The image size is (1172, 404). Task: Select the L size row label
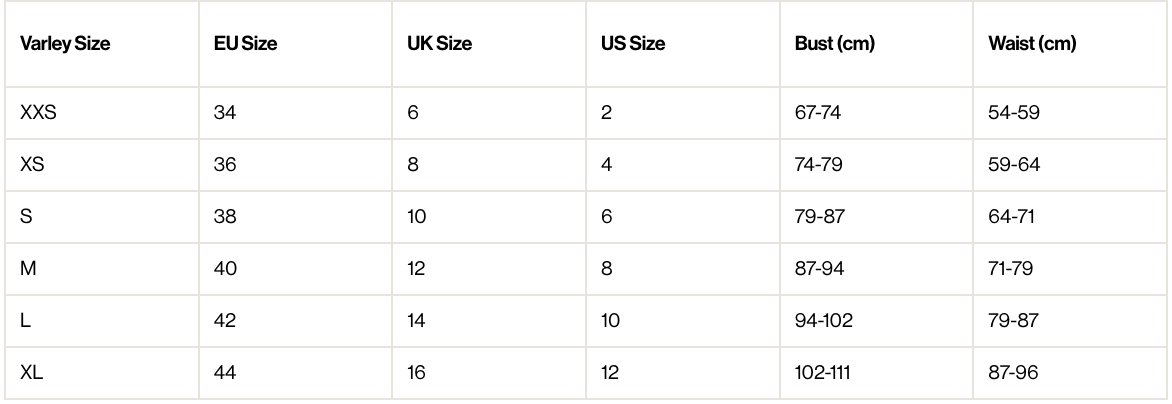[25, 322]
